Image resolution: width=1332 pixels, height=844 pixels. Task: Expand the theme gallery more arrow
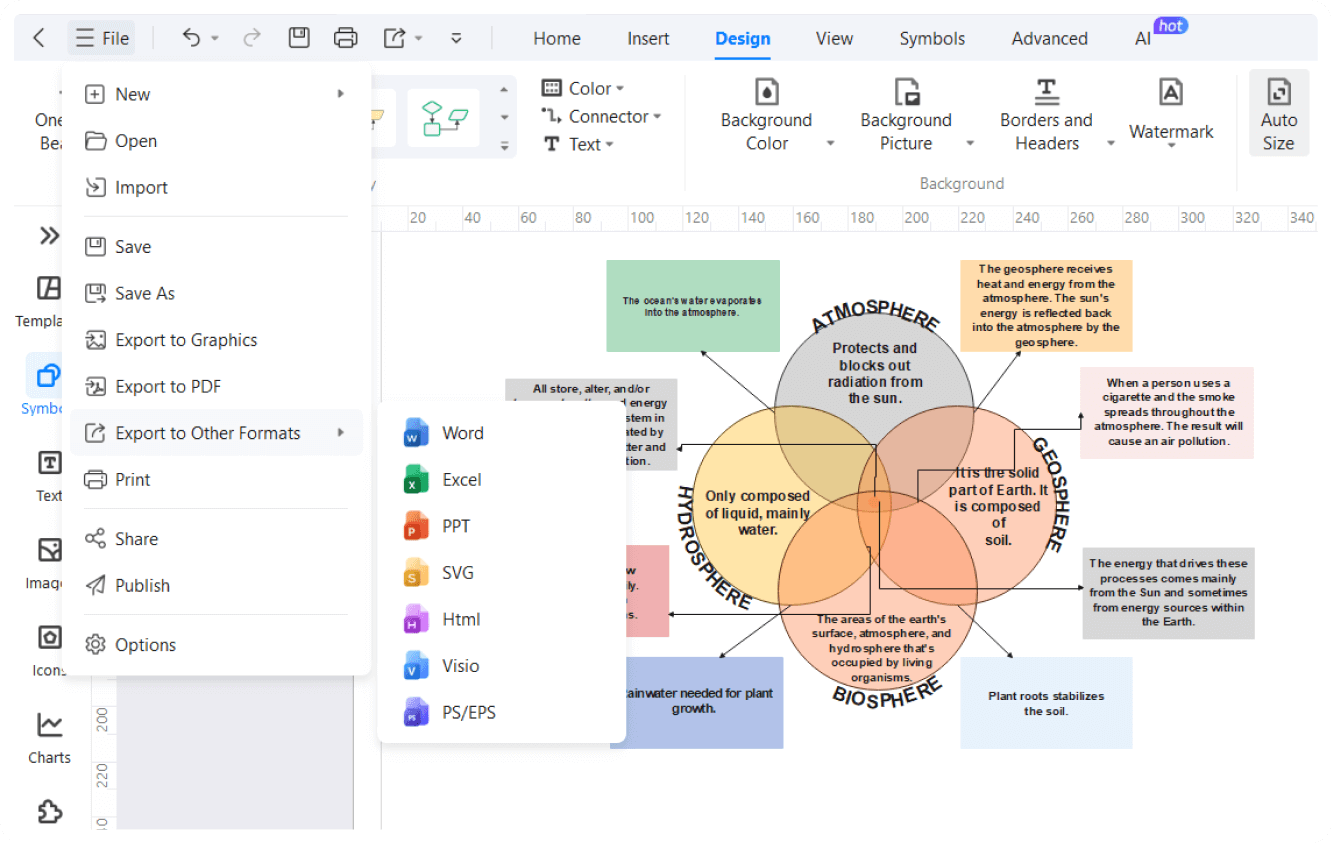pyautogui.click(x=504, y=145)
